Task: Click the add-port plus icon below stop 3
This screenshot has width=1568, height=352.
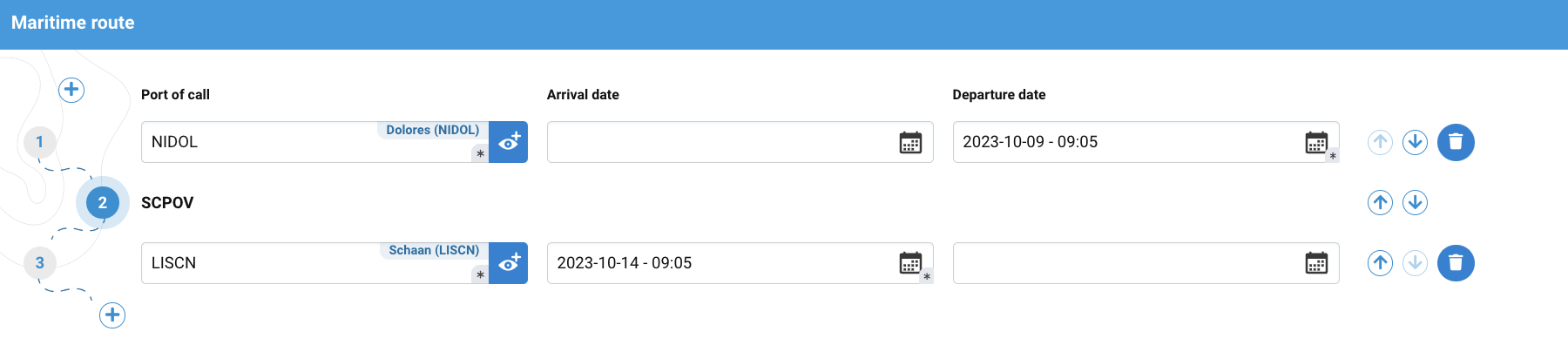Action: pyautogui.click(x=112, y=315)
